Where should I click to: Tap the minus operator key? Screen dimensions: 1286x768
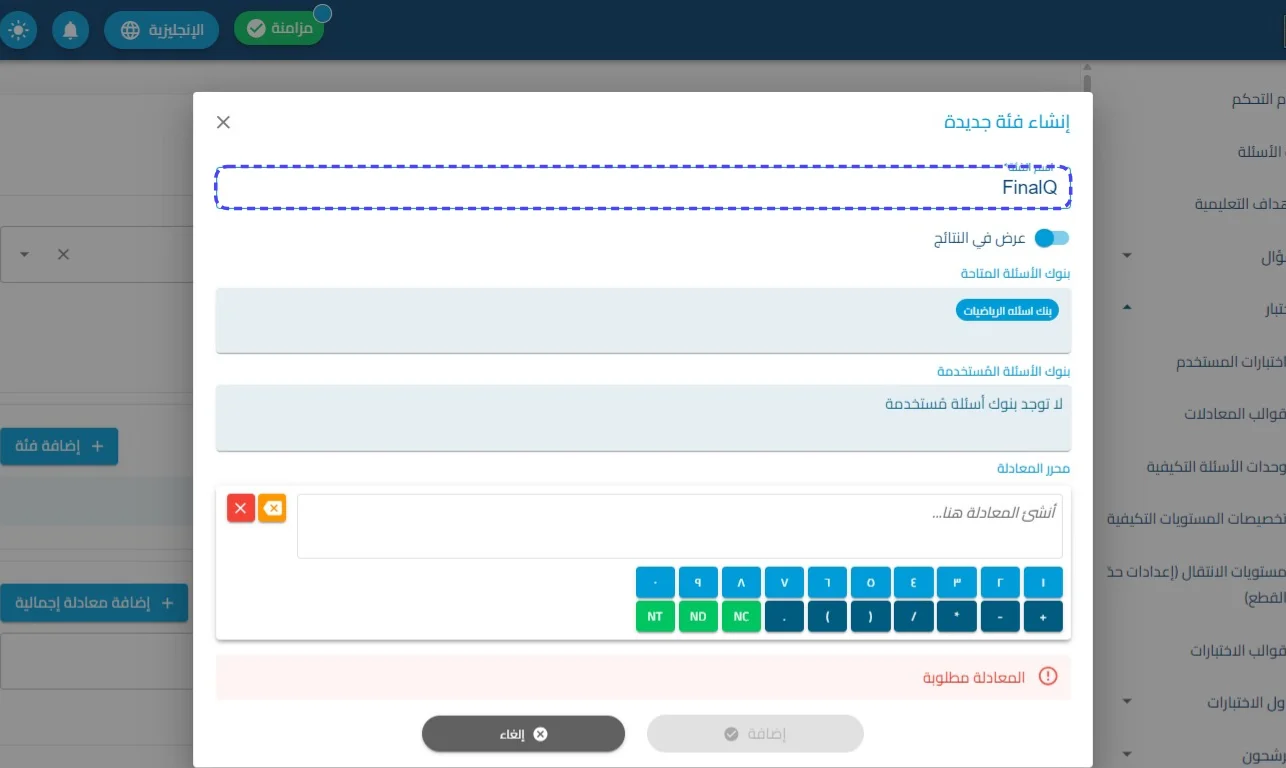[1000, 616]
